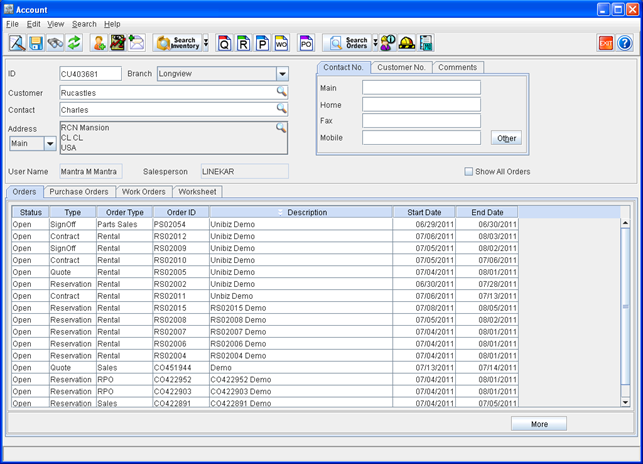Click the red Exit icon

606,43
